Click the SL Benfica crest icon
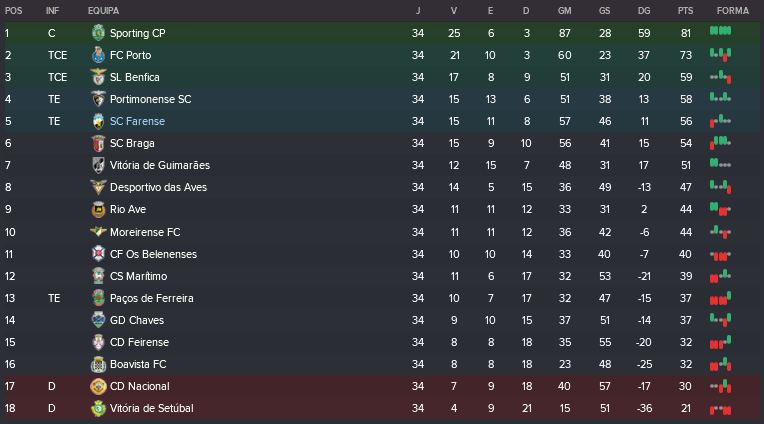The width and height of the screenshot is (764, 424). [98, 77]
